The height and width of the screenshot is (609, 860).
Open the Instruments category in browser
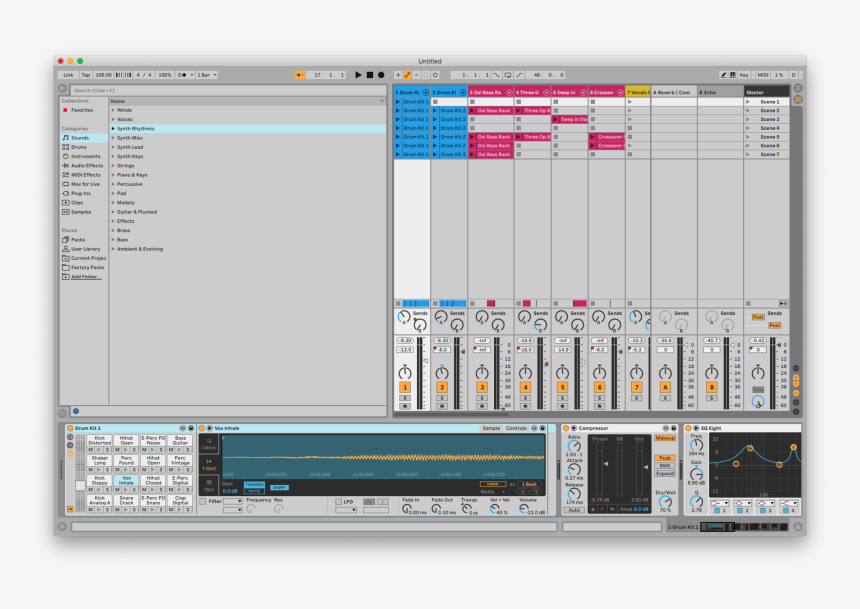[85, 156]
